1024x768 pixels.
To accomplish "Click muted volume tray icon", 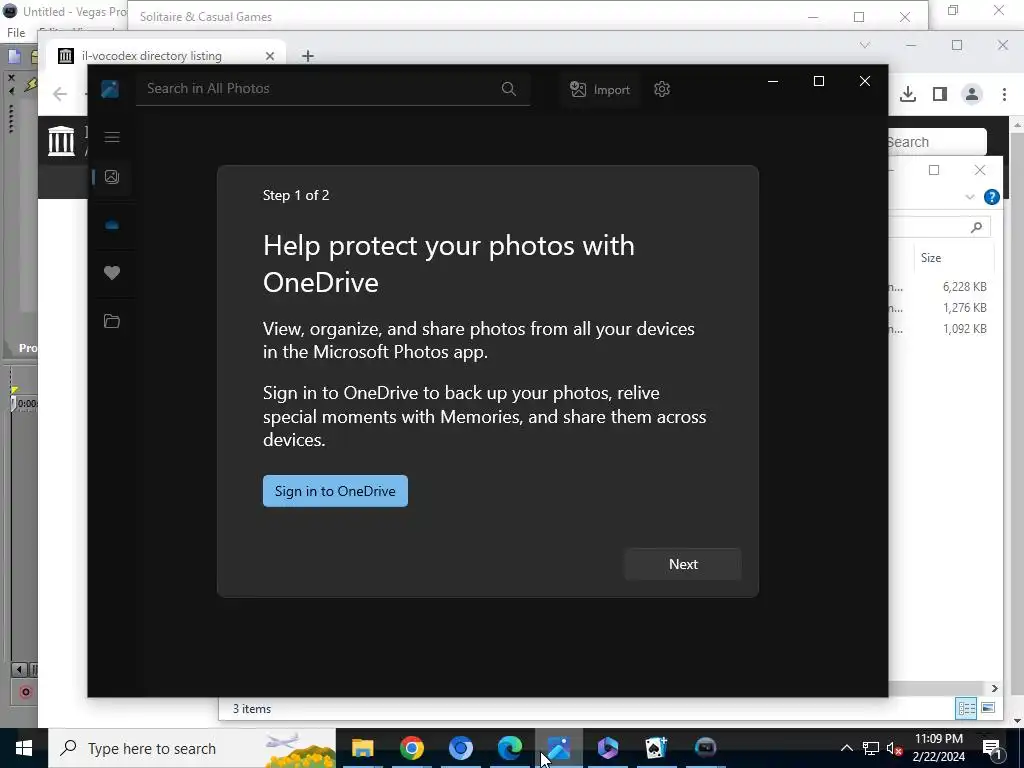I will click(x=895, y=748).
